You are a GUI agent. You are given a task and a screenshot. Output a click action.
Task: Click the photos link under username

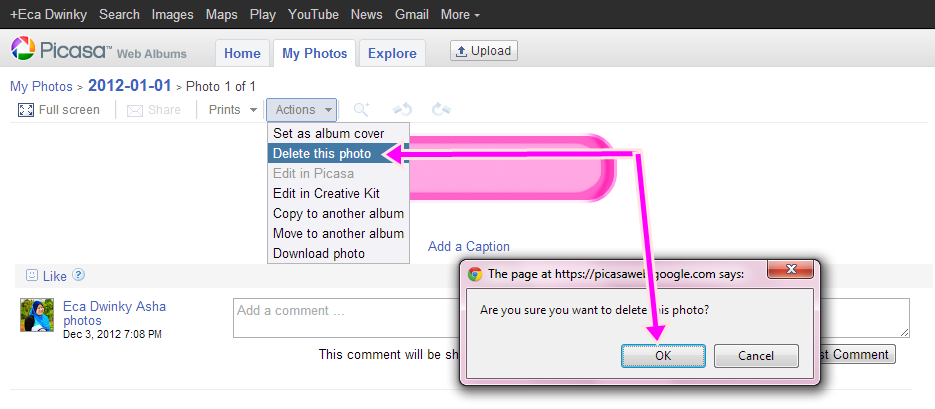click(x=82, y=320)
